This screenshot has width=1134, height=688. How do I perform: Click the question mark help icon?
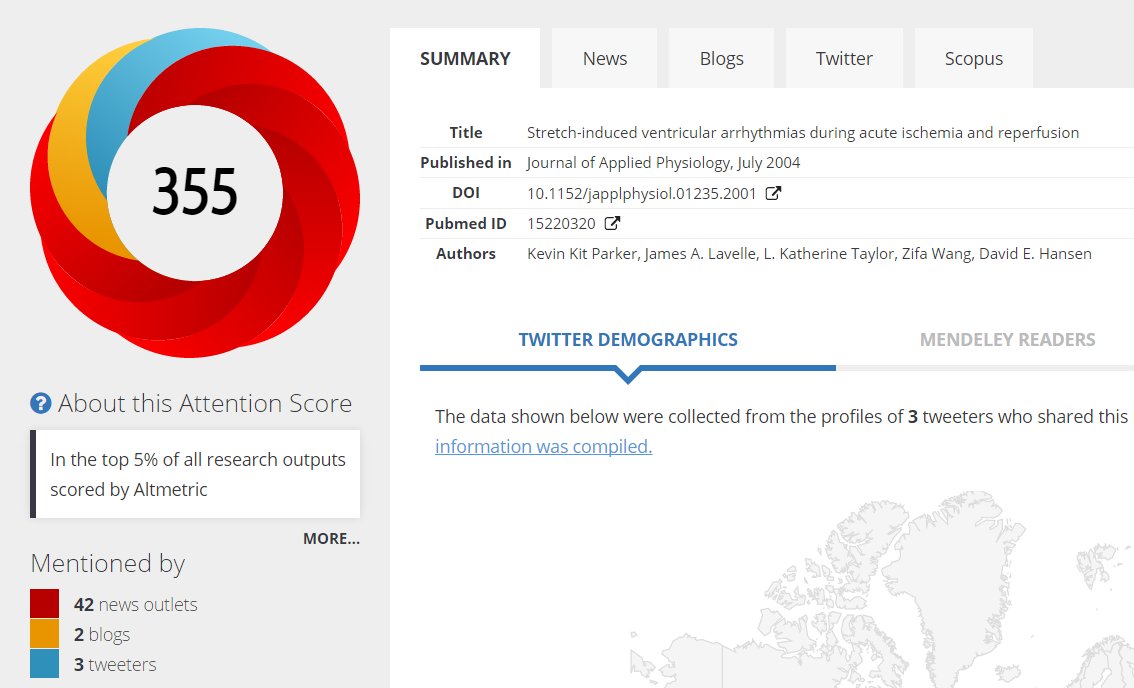[40, 403]
